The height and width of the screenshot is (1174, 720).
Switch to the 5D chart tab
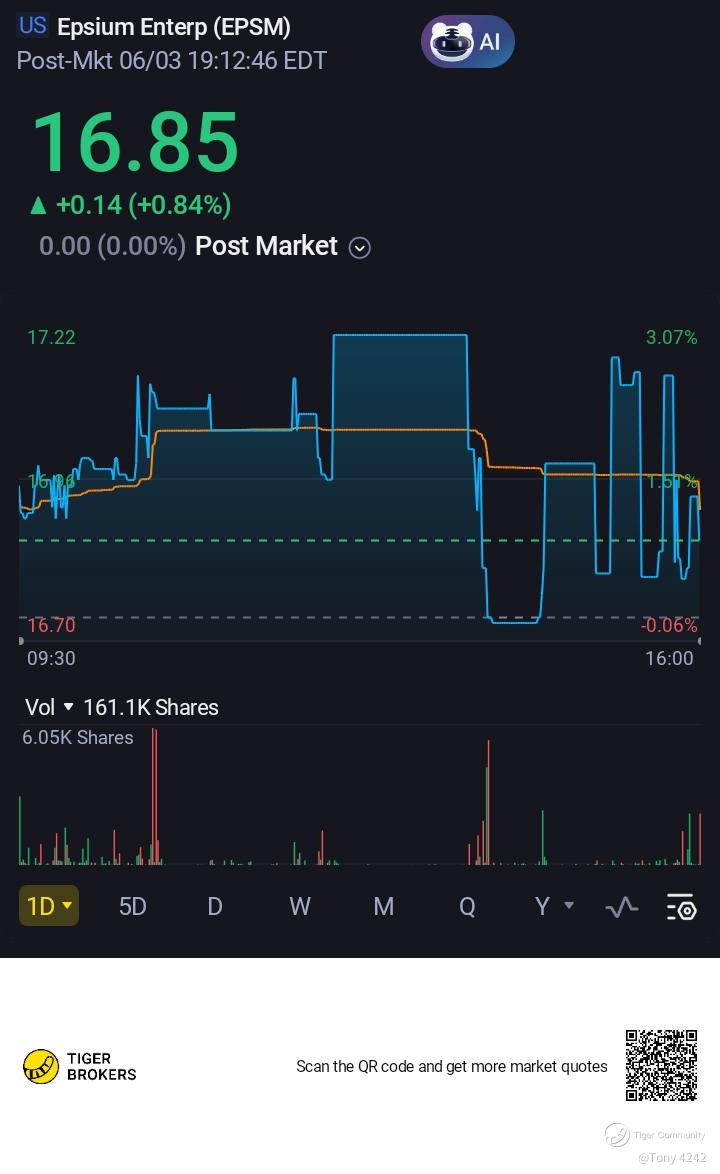pyautogui.click(x=132, y=906)
